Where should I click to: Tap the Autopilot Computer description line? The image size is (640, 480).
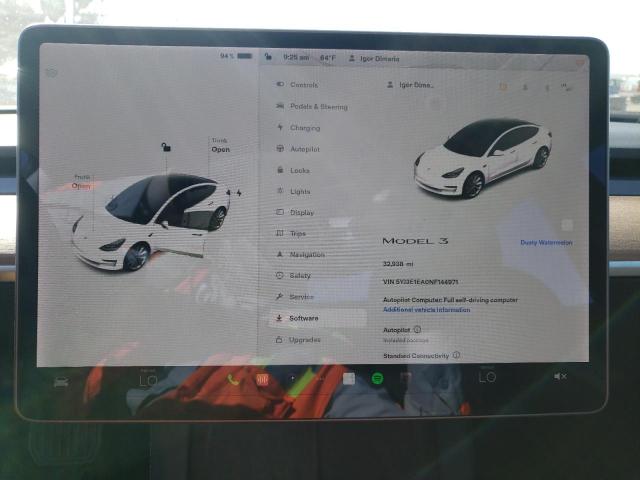point(450,300)
